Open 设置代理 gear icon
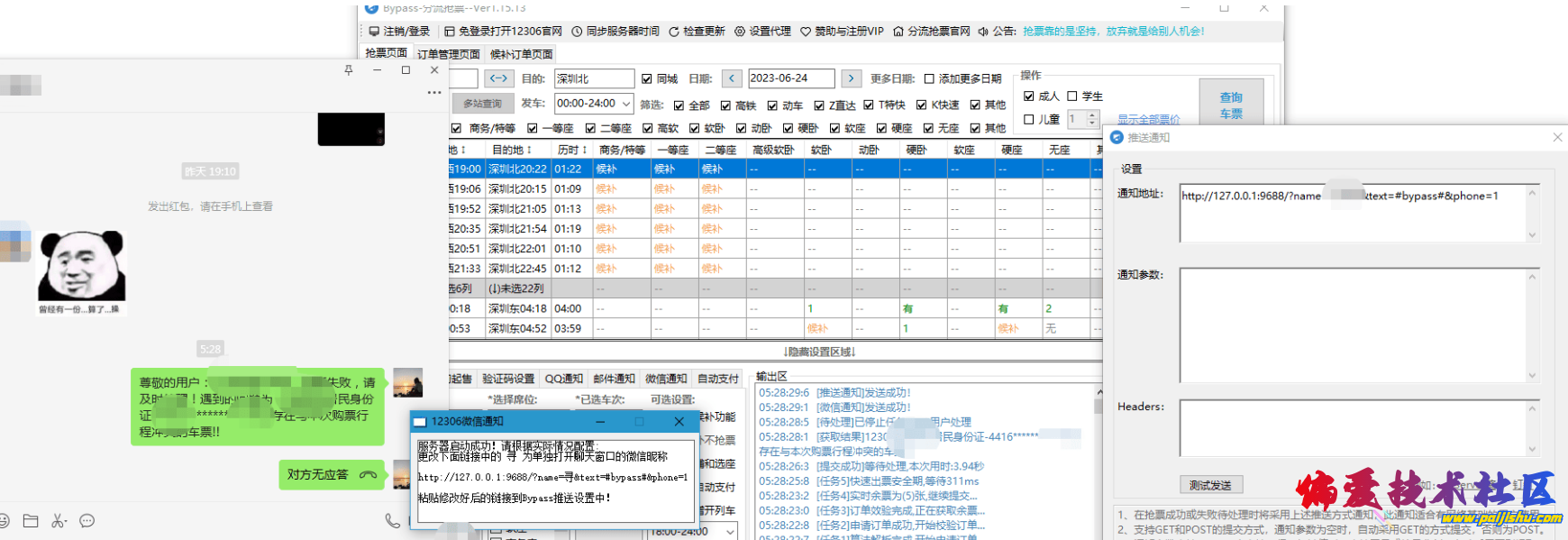The image size is (1568, 540). tap(740, 32)
